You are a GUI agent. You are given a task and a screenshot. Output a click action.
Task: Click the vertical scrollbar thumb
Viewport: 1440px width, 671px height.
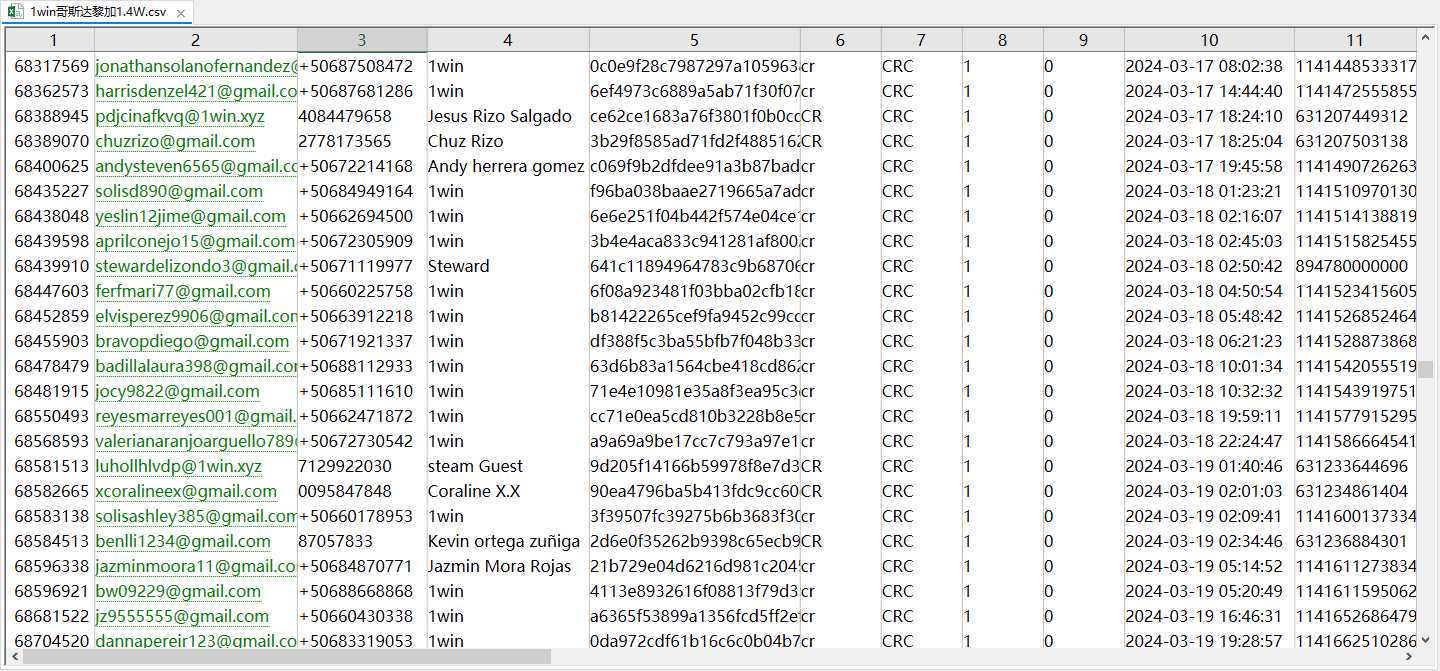[x=1426, y=369]
